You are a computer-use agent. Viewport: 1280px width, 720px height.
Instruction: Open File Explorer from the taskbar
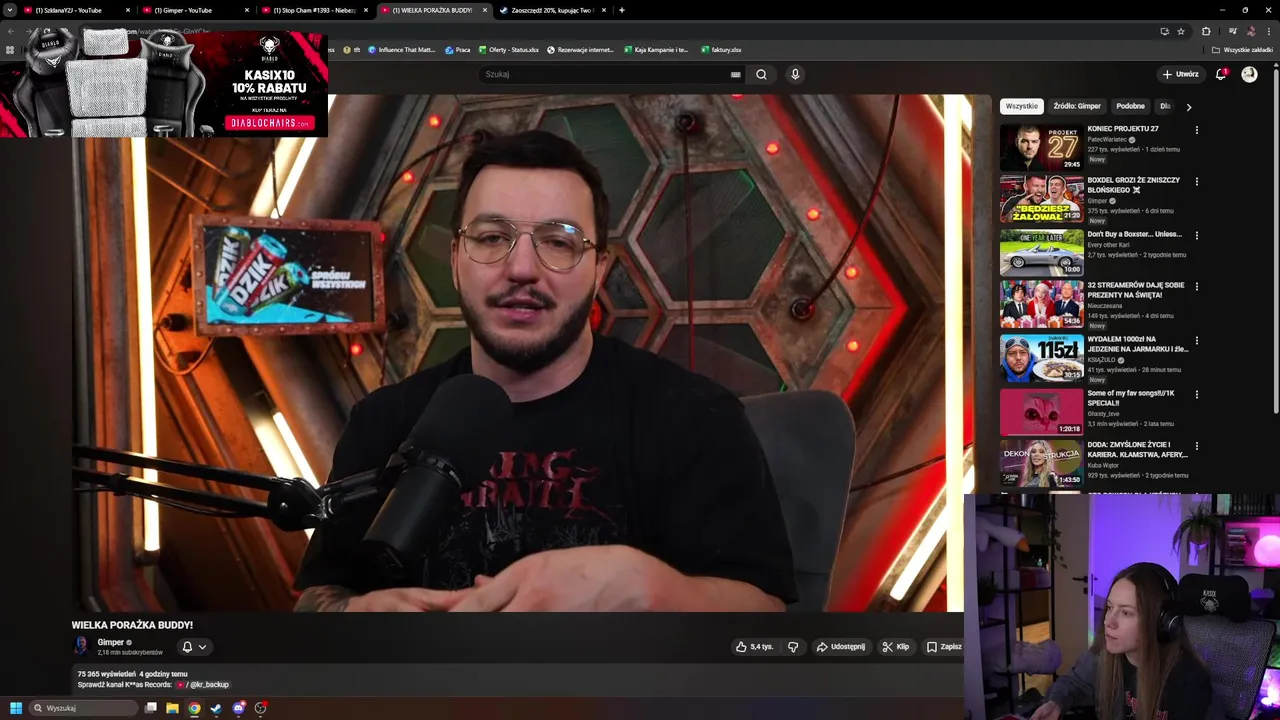click(172, 708)
